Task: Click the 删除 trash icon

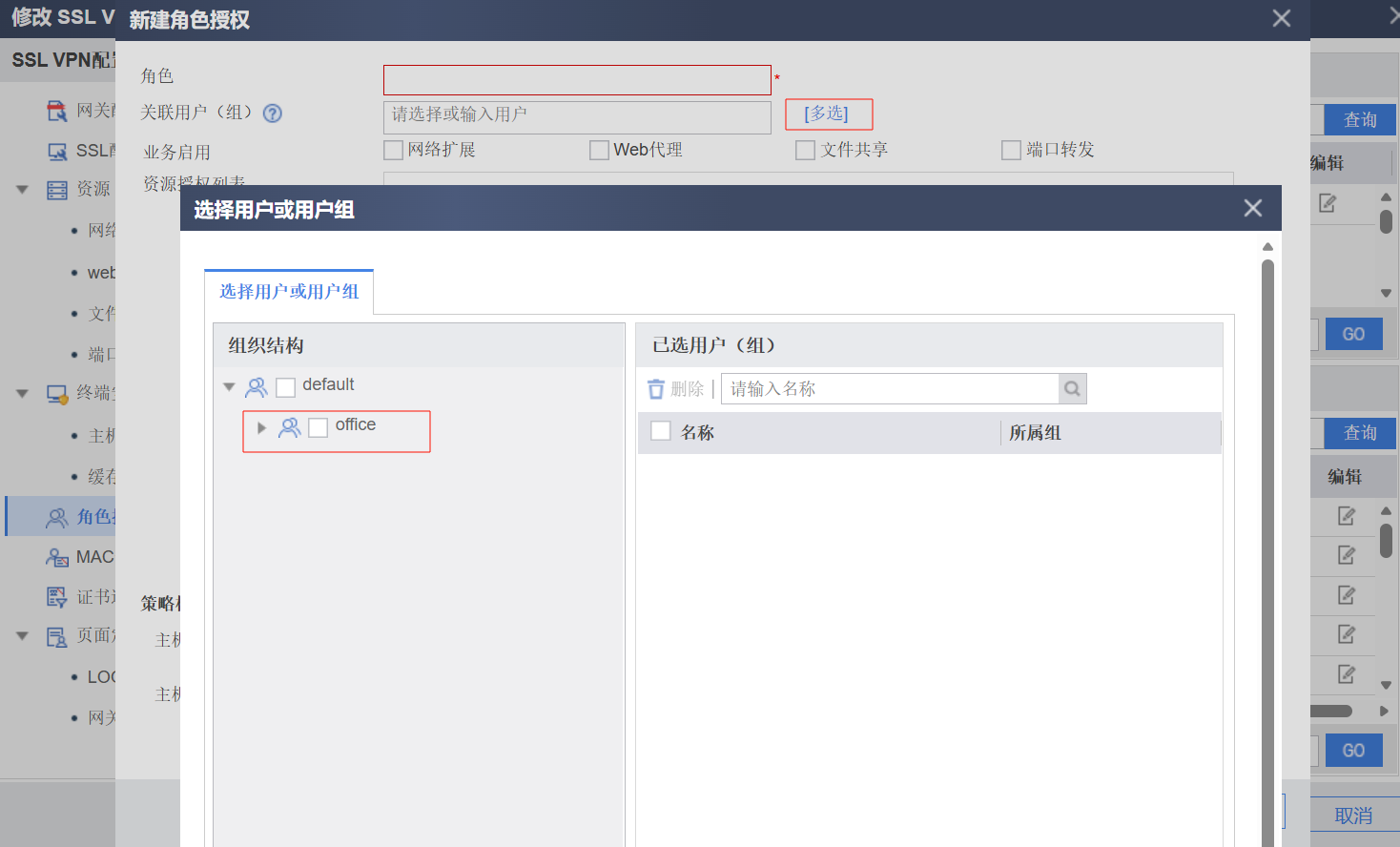Action: [656, 389]
